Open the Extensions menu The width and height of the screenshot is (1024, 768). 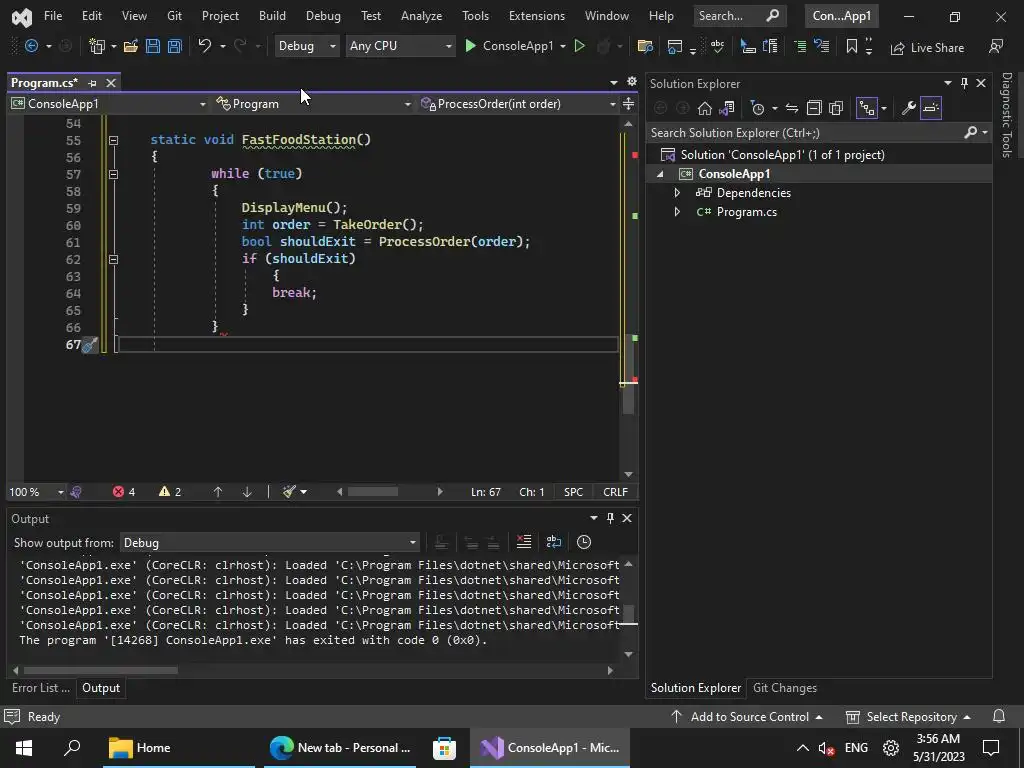537,16
